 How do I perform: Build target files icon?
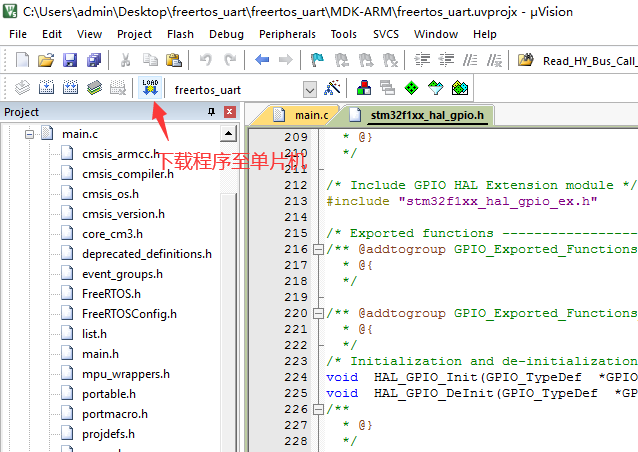pos(46,87)
